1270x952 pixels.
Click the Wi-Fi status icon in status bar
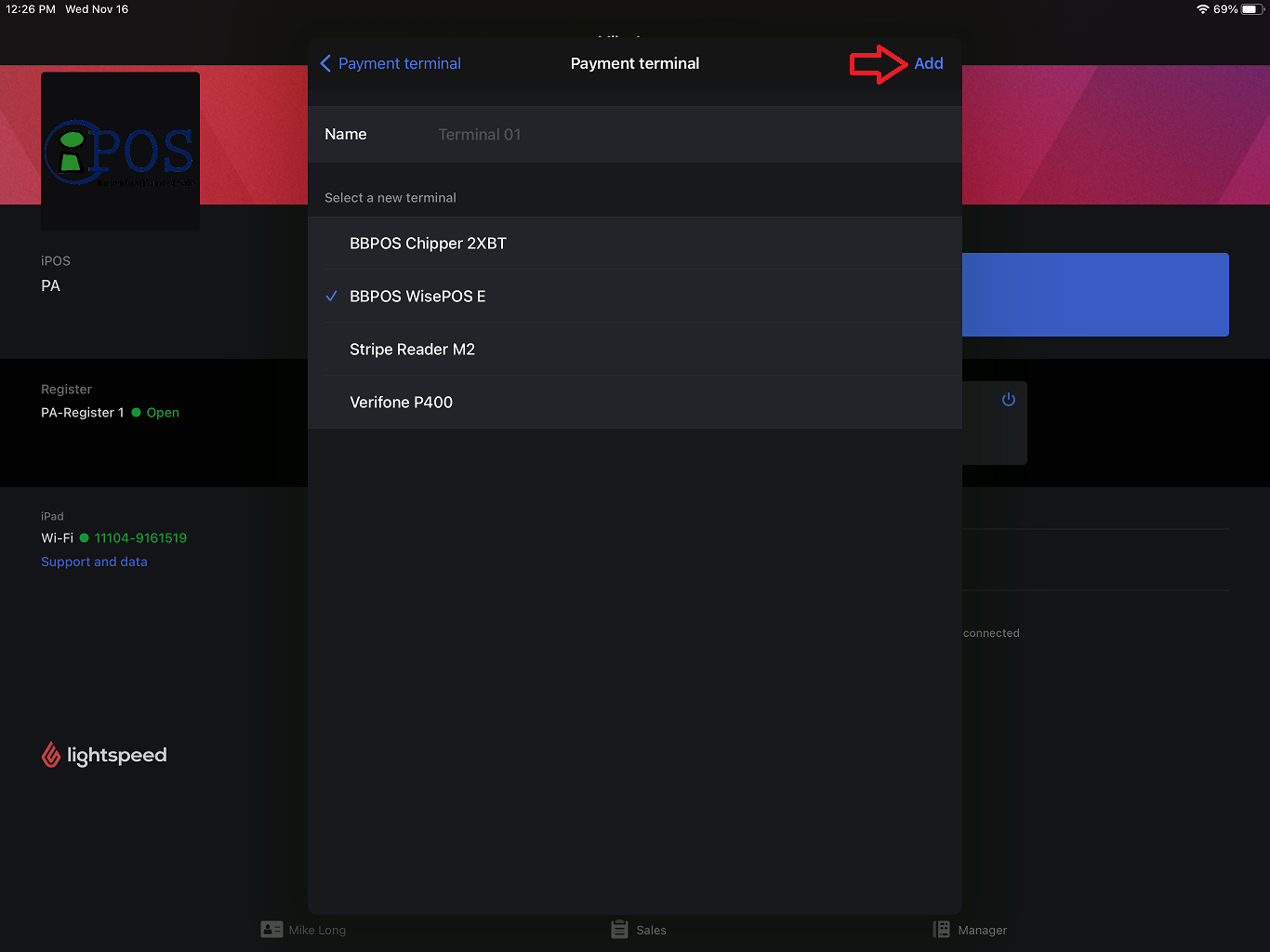[1202, 9]
